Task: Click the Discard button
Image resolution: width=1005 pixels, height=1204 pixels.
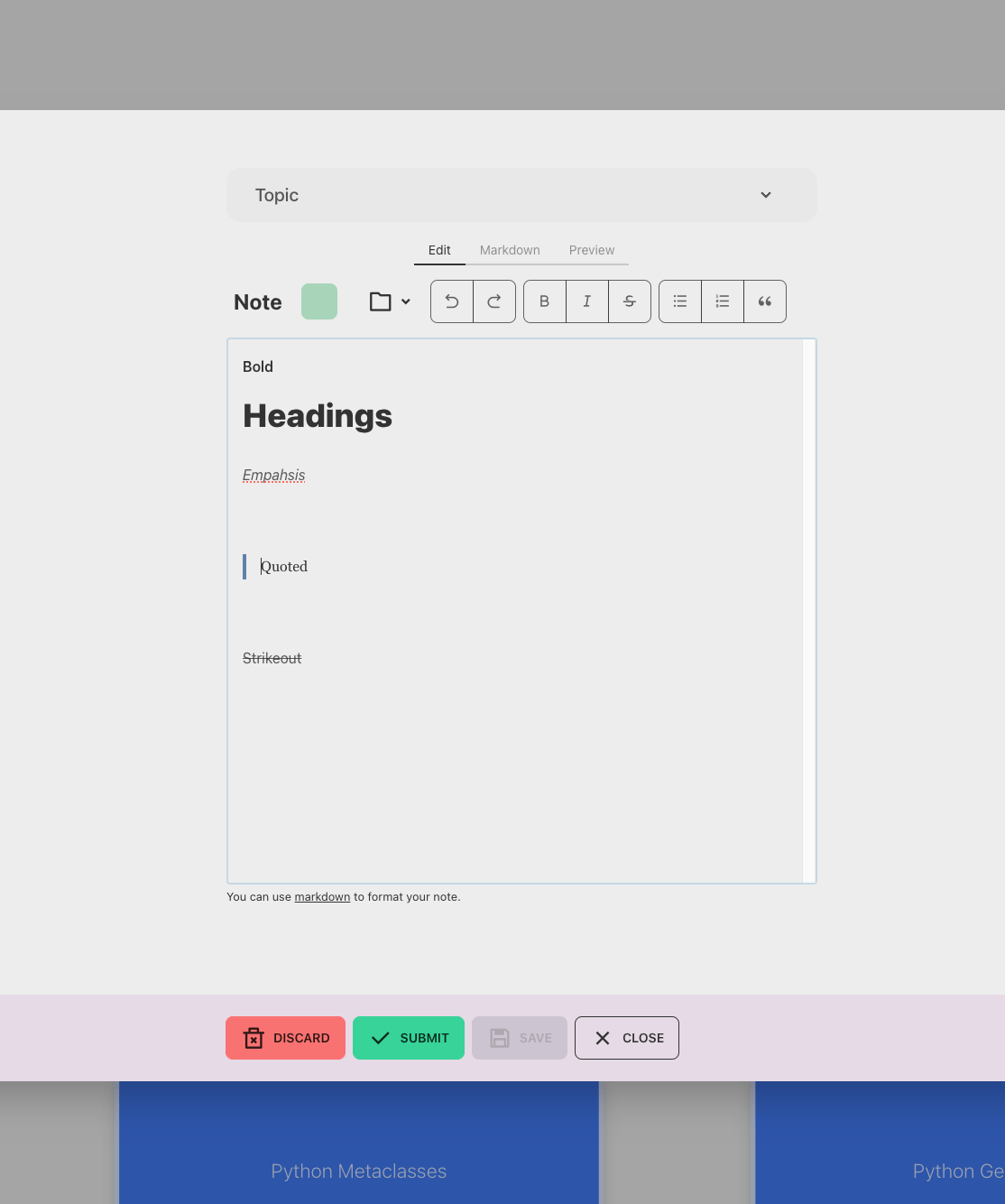Action: [x=285, y=1038]
